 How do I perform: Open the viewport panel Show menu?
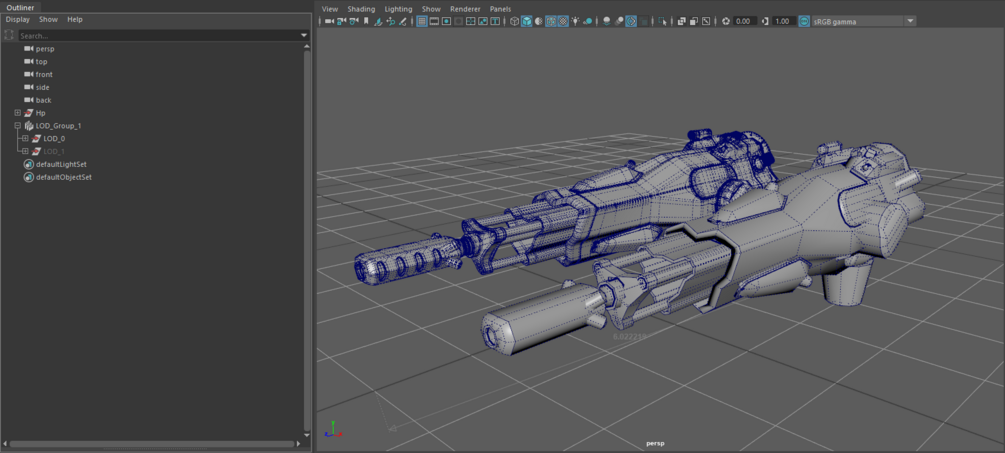coord(431,9)
